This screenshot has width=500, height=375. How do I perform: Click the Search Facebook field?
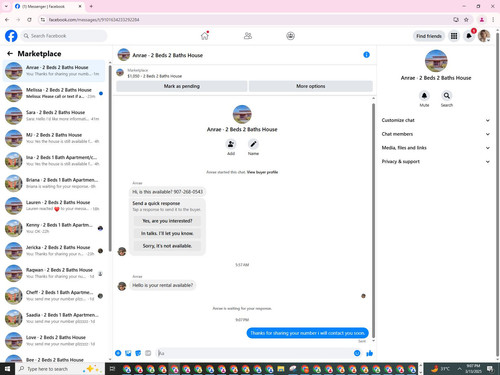(64, 36)
